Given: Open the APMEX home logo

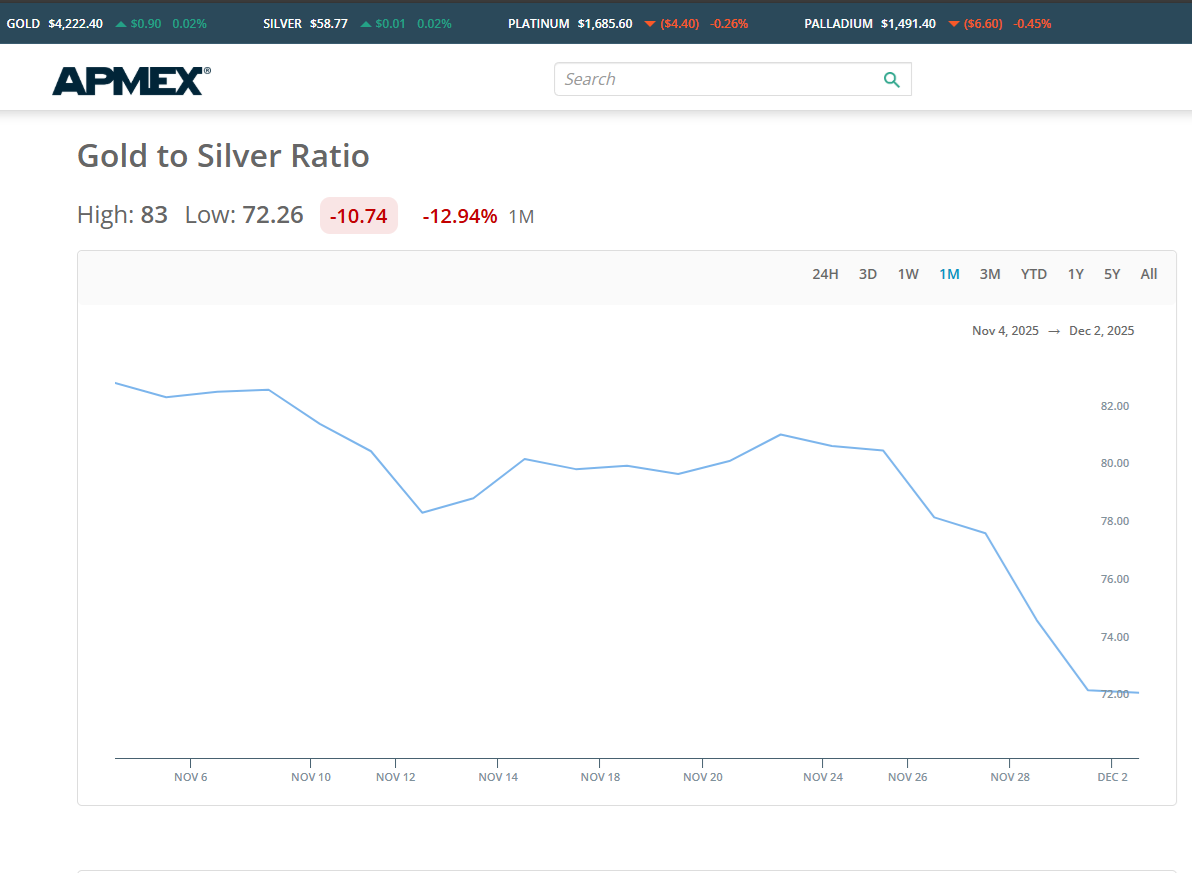Looking at the screenshot, I should point(131,80).
